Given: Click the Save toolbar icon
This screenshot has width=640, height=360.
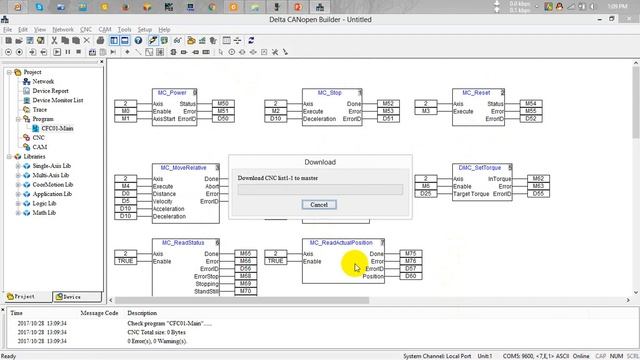Looking at the screenshot, I should [30, 40].
